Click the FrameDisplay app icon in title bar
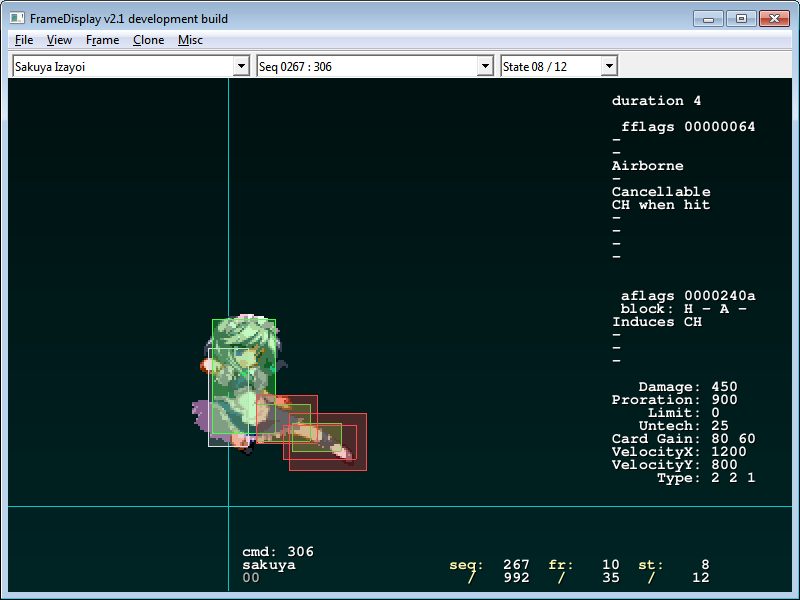 [17, 19]
